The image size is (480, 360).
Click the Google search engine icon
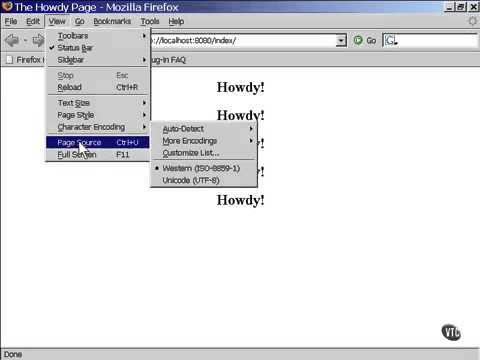point(390,41)
